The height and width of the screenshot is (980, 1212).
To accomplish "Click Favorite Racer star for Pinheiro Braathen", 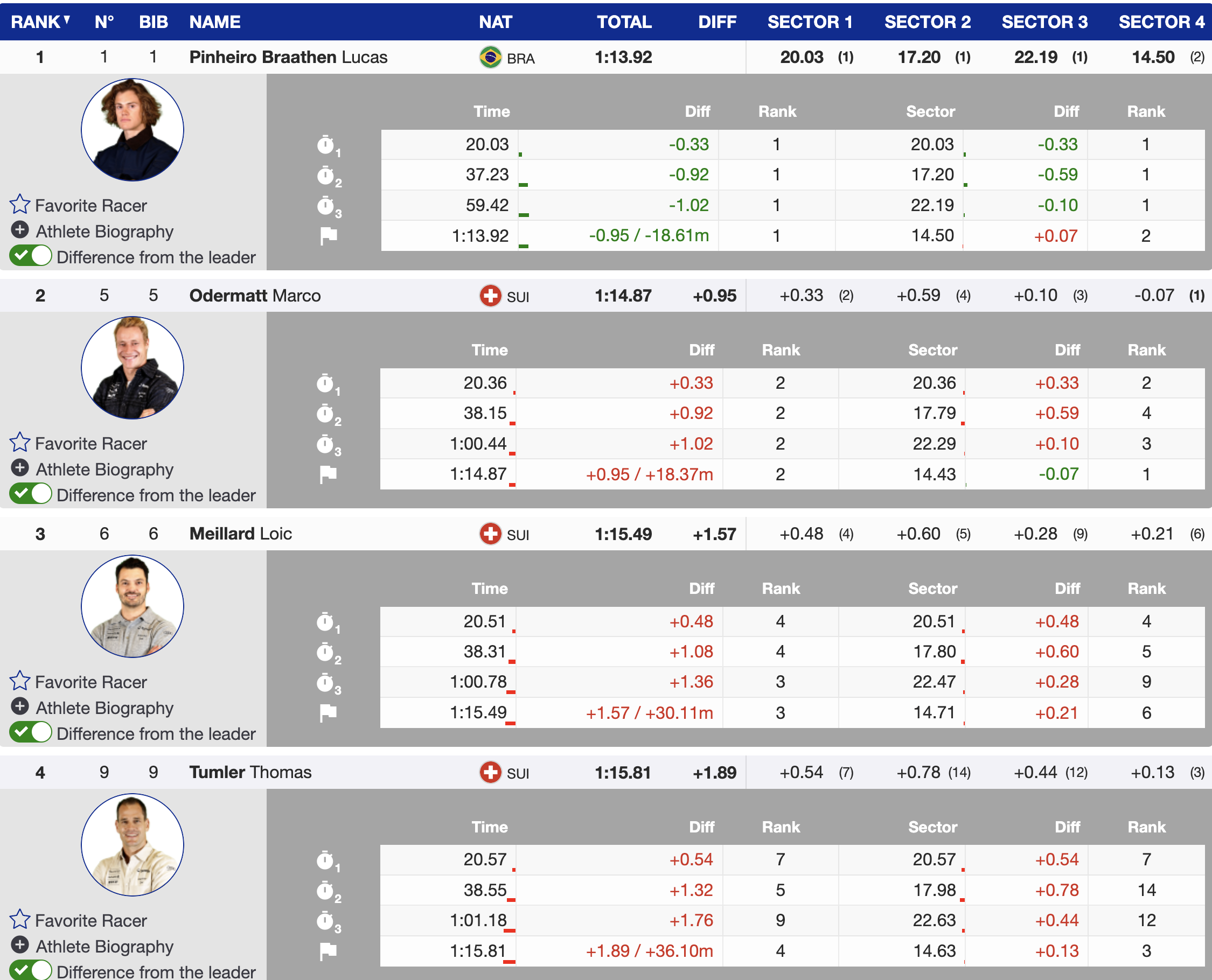I will point(20,205).
